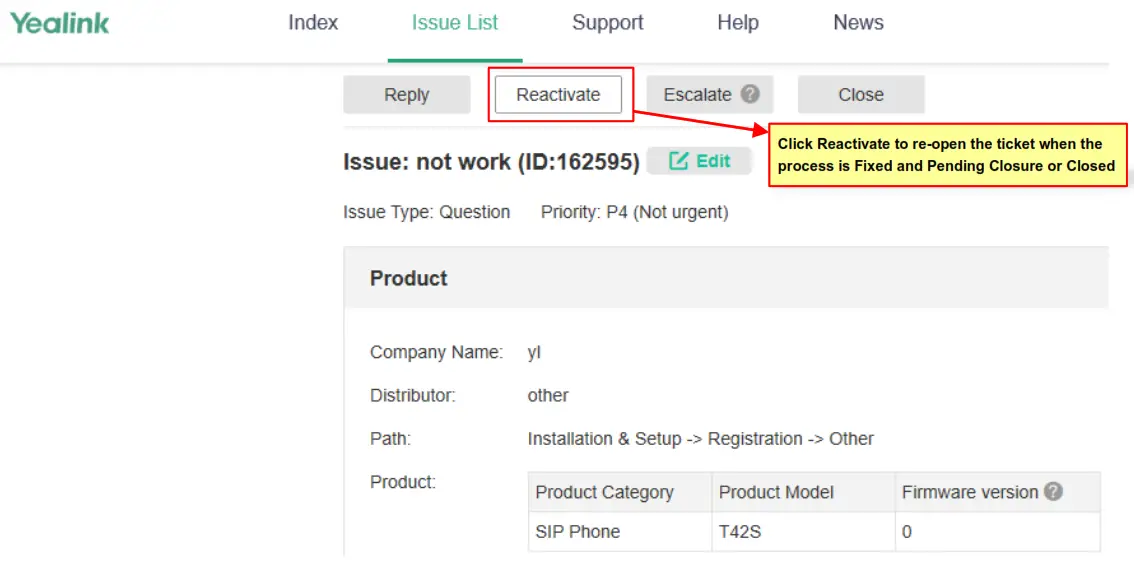
Task: Go to the Help page
Action: point(738,23)
